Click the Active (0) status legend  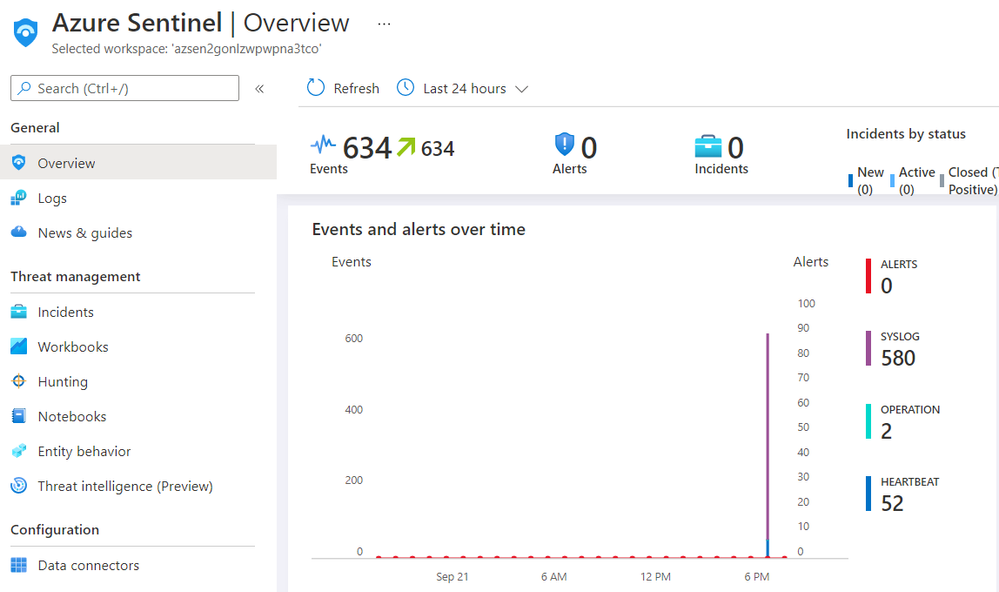[x=912, y=180]
